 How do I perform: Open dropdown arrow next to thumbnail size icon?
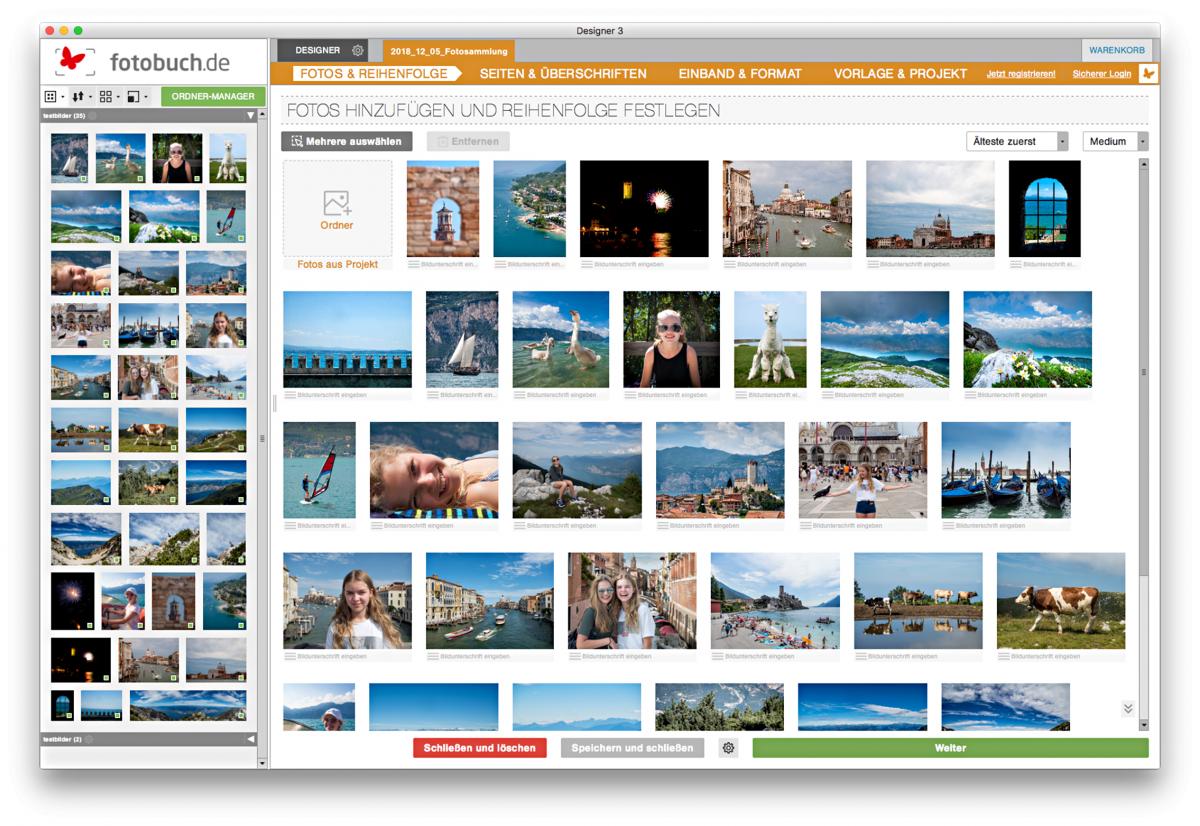tap(146, 98)
